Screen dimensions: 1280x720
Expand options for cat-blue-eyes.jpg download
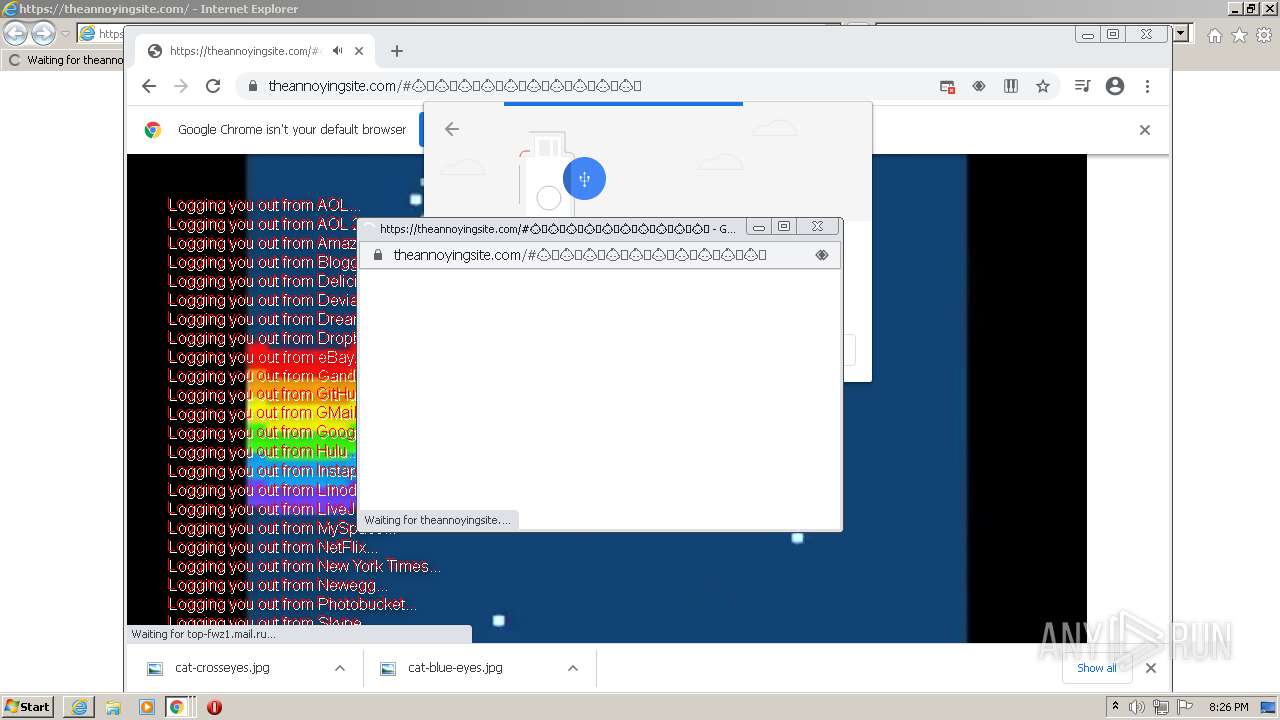[573, 668]
